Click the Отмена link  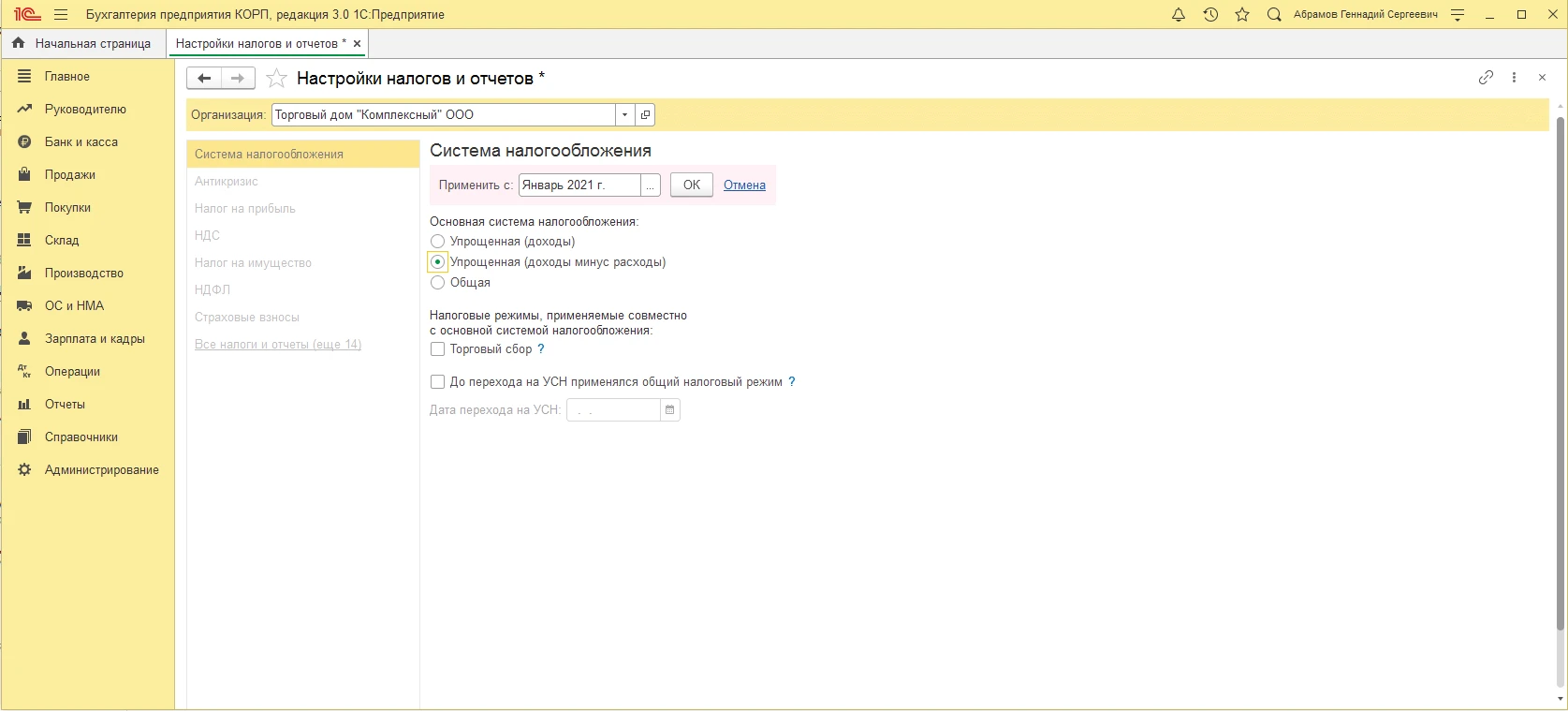744,185
